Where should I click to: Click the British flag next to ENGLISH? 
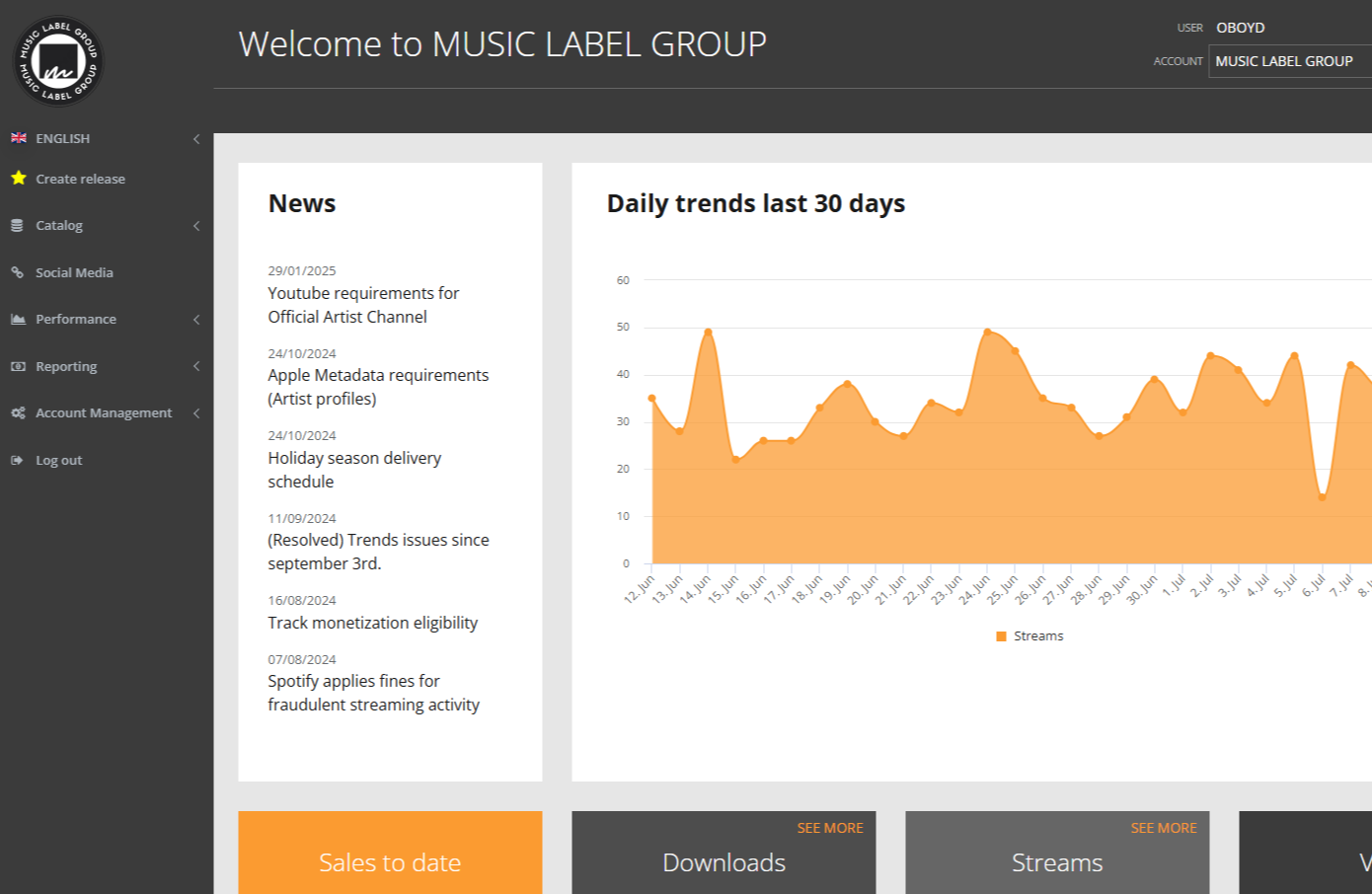[x=18, y=138]
